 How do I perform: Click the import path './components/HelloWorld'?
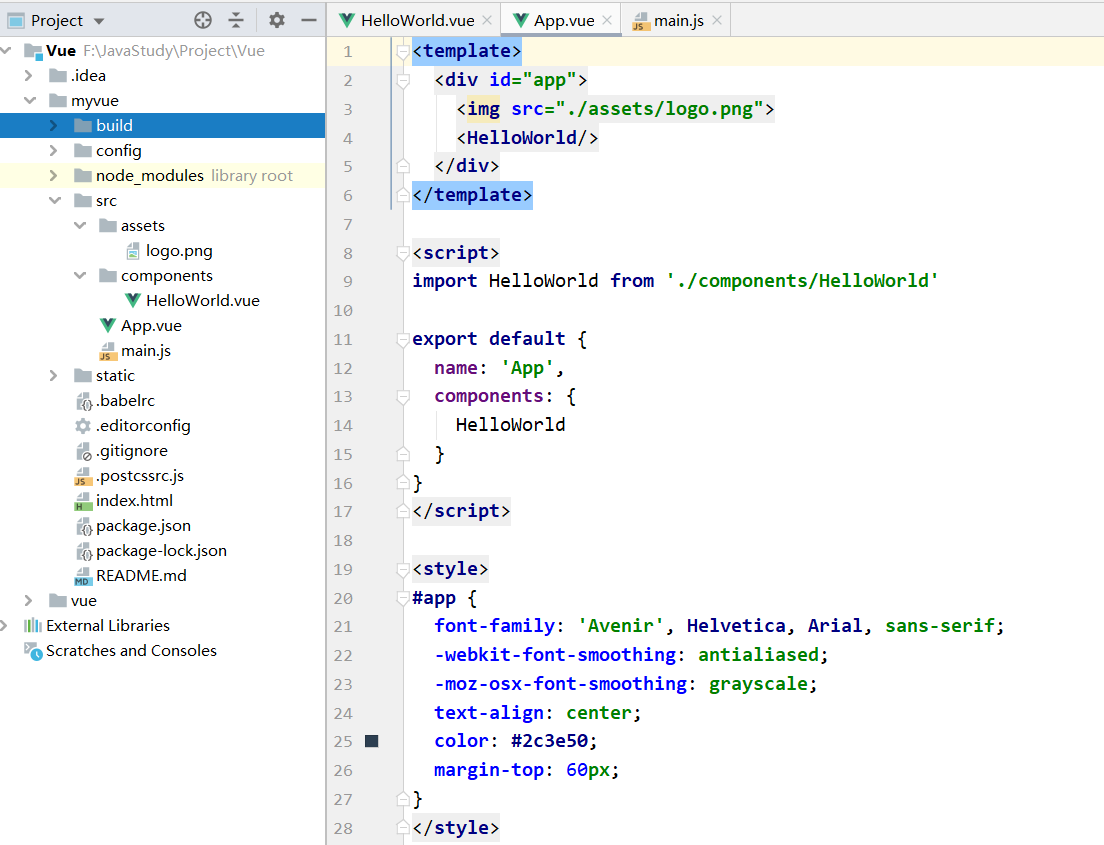click(x=802, y=281)
